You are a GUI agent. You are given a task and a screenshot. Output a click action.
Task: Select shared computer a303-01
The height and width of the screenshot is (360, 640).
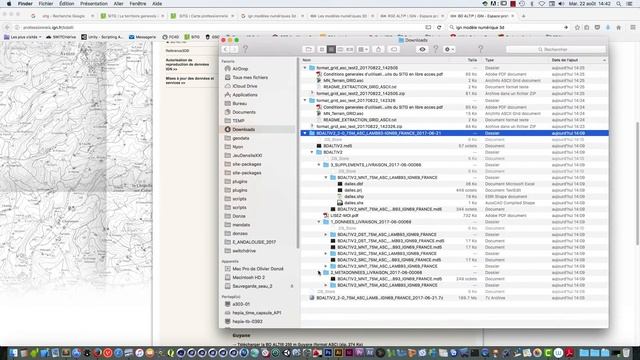[x=241, y=304]
